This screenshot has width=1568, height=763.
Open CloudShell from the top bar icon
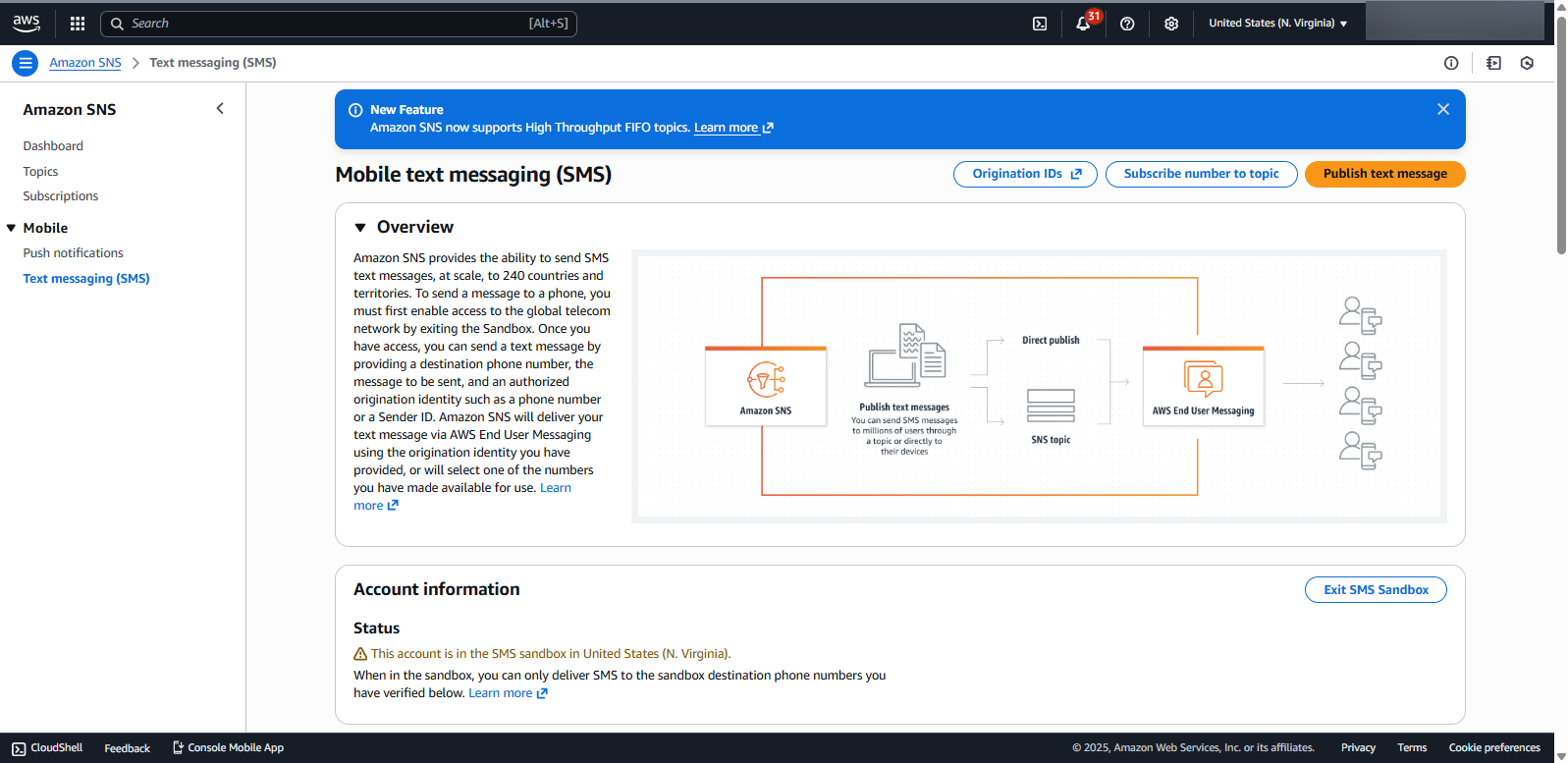click(1040, 24)
